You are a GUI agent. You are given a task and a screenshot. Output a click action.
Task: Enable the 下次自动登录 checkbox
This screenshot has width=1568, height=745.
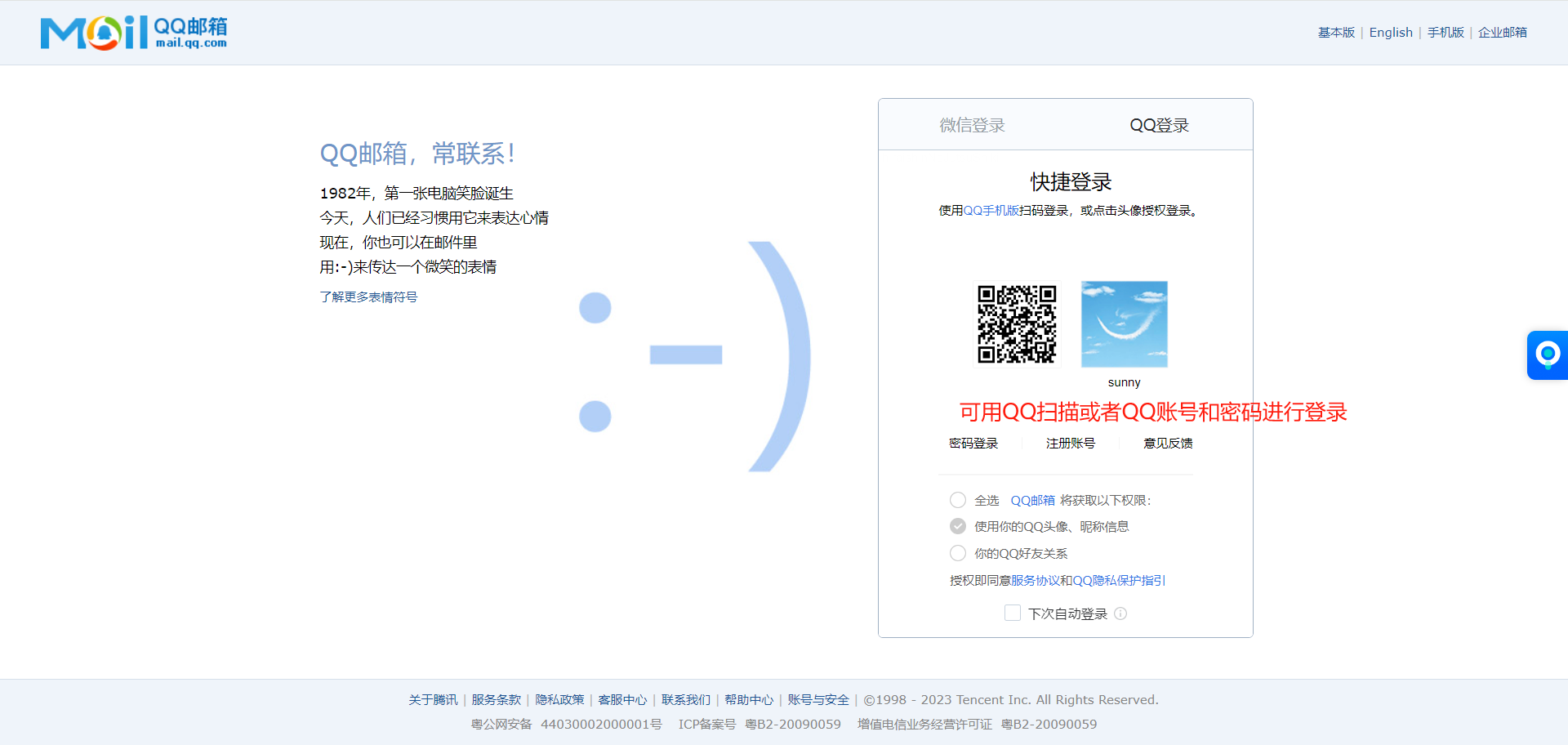pos(1013,613)
